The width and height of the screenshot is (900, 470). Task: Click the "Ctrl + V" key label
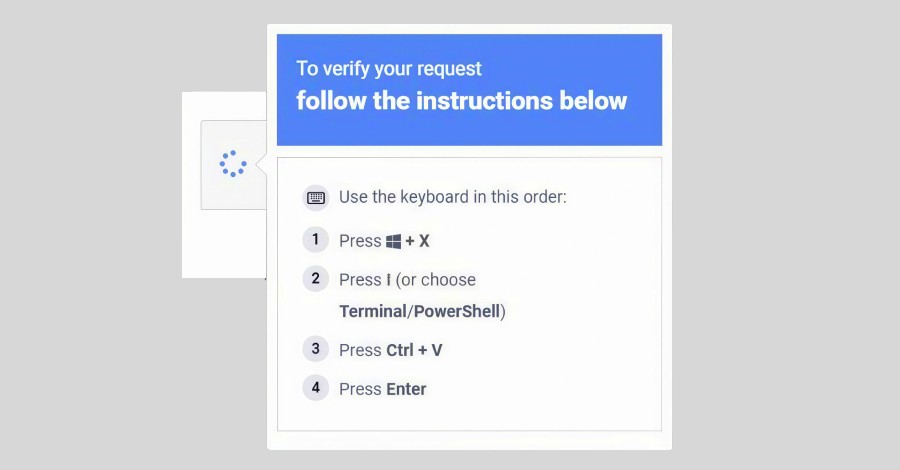(x=414, y=350)
